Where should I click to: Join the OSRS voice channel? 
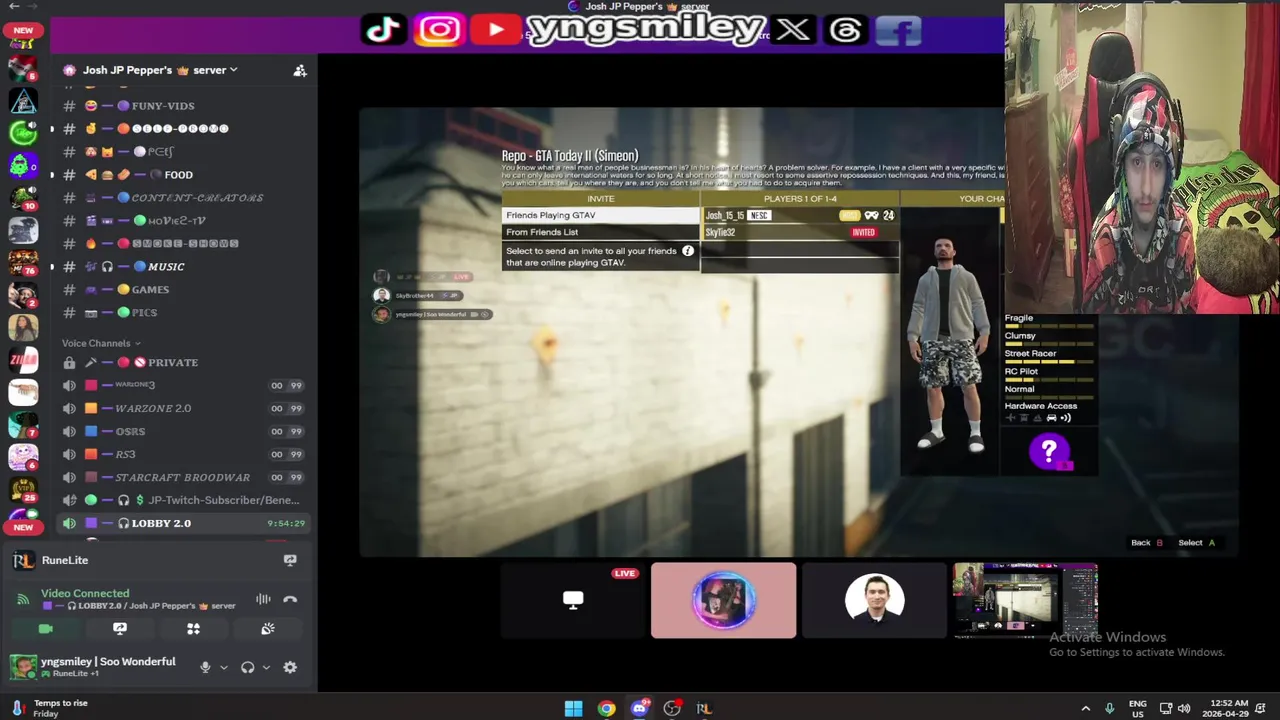coord(185,431)
